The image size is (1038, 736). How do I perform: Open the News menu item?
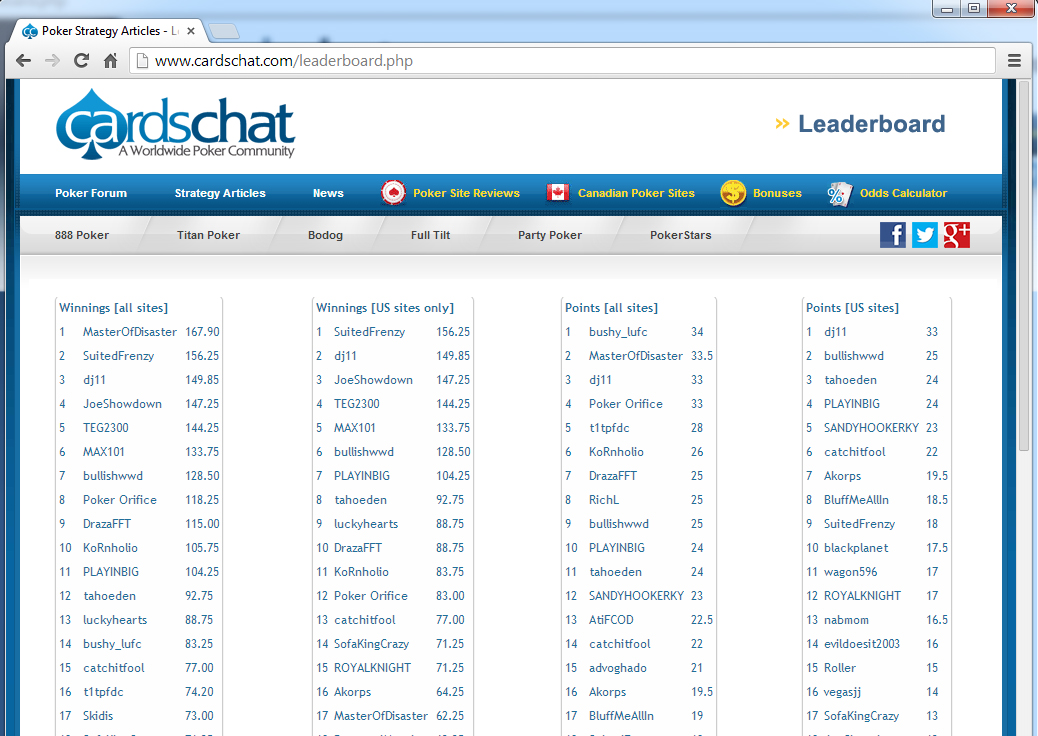tap(328, 193)
